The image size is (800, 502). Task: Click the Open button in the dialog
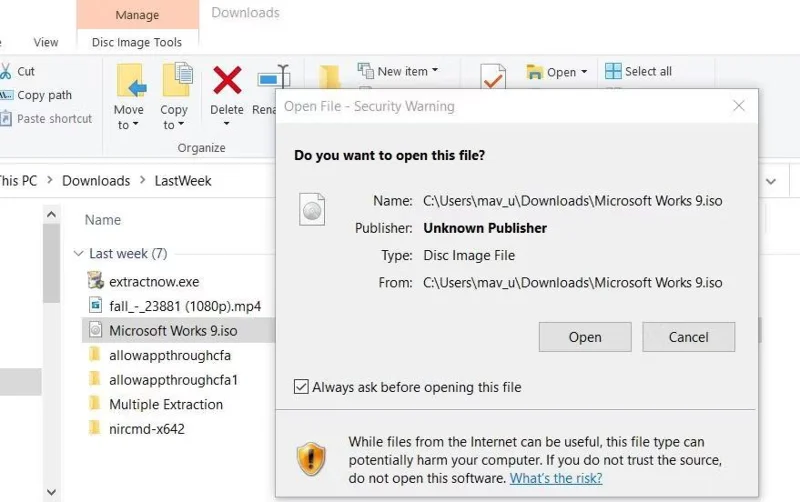[585, 337]
